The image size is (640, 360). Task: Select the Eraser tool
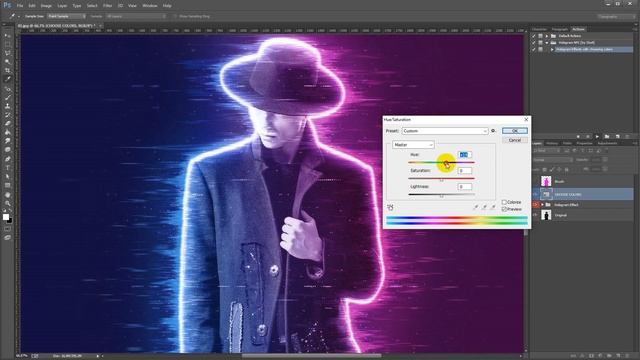pyautogui.click(x=7, y=123)
